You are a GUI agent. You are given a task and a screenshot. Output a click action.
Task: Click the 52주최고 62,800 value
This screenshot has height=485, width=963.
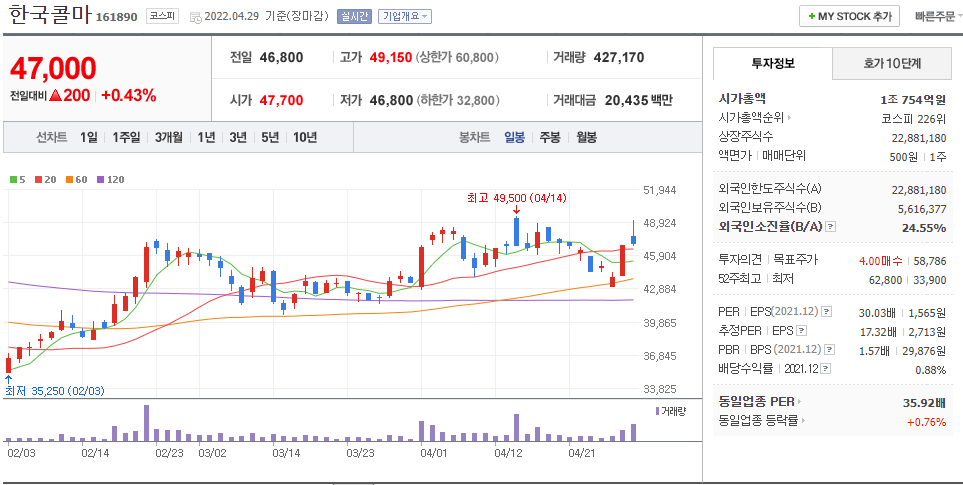click(888, 280)
